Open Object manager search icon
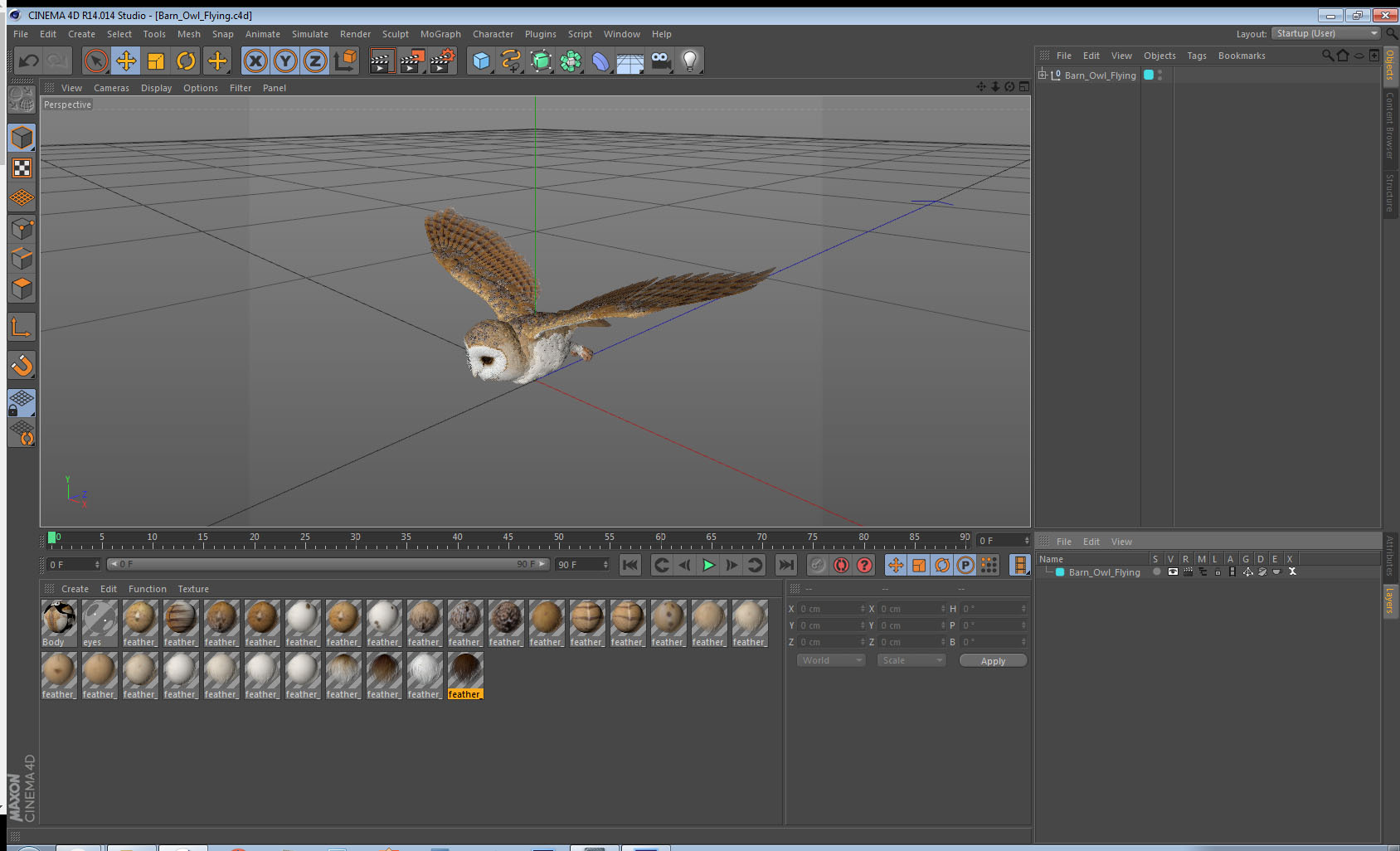Viewport: 1400px width, 851px height. pos(1327,56)
